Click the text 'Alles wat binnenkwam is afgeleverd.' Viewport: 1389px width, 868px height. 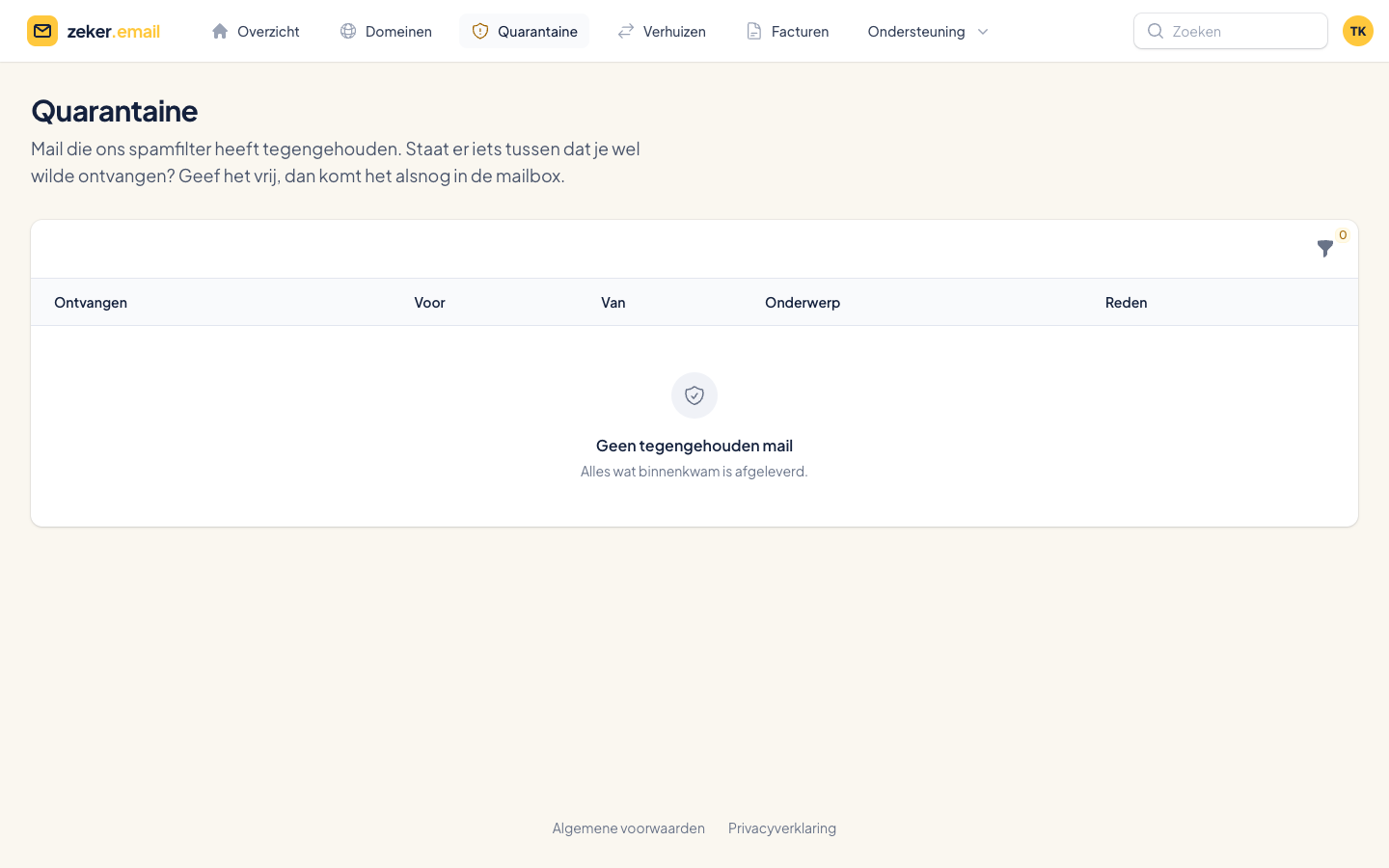coord(694,471)
